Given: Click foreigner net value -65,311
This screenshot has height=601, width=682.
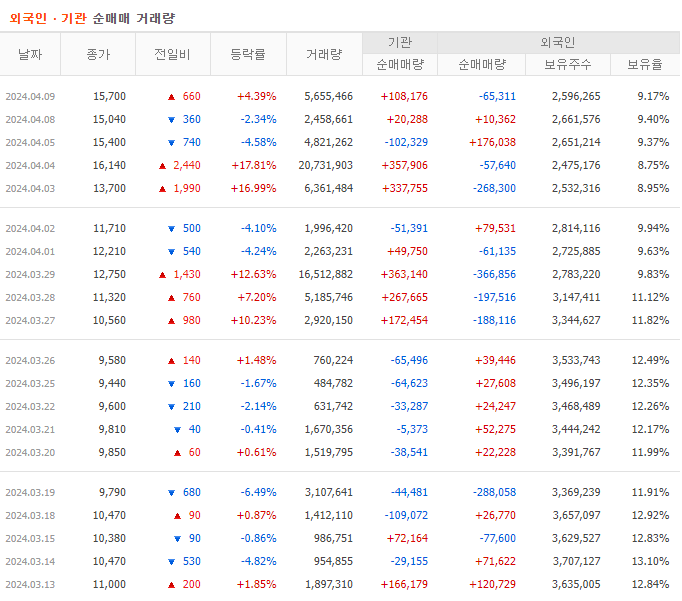Looking at the screenshot, I should [498, 96].
